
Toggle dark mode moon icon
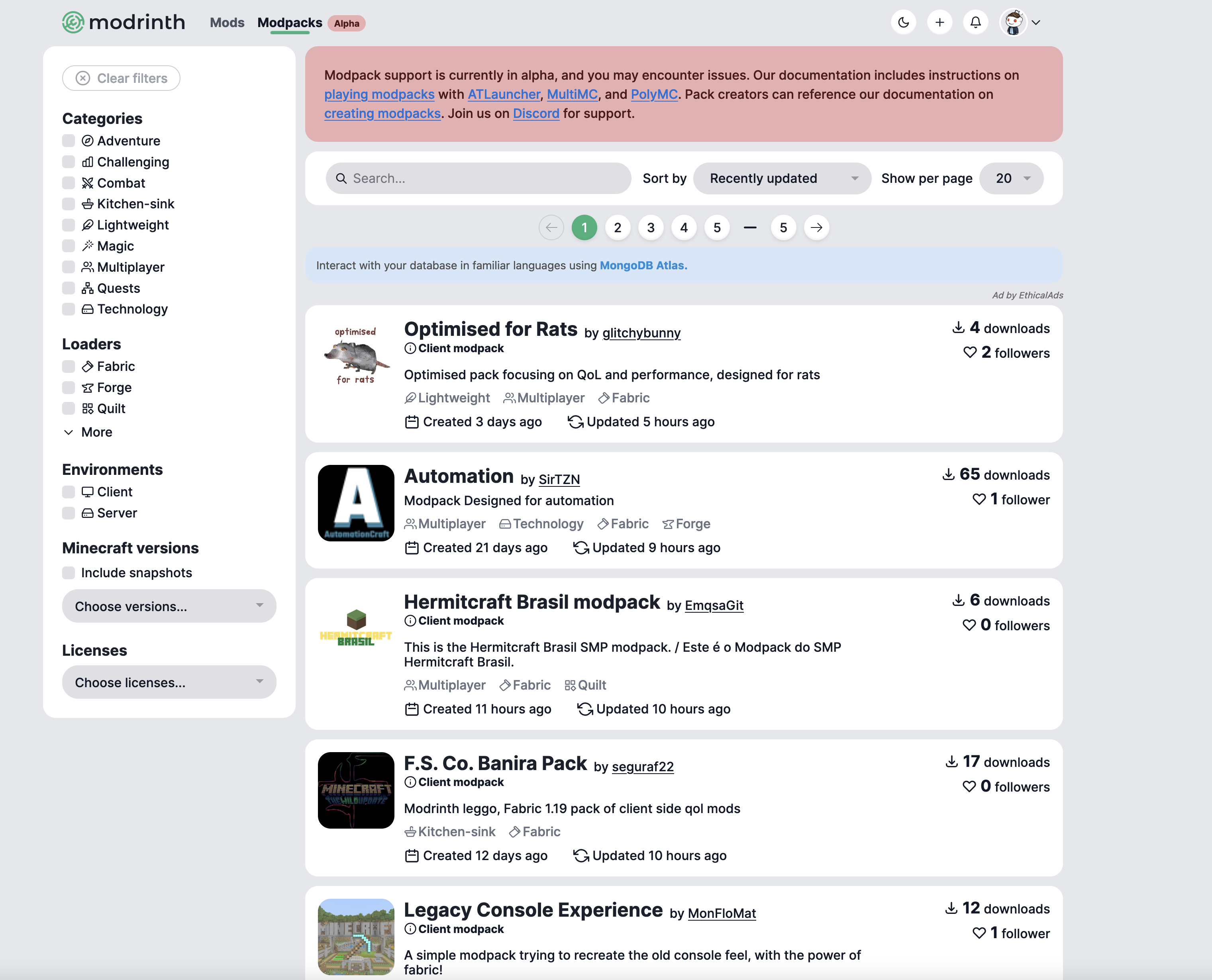pyautogui.click(x=903, y=23)
